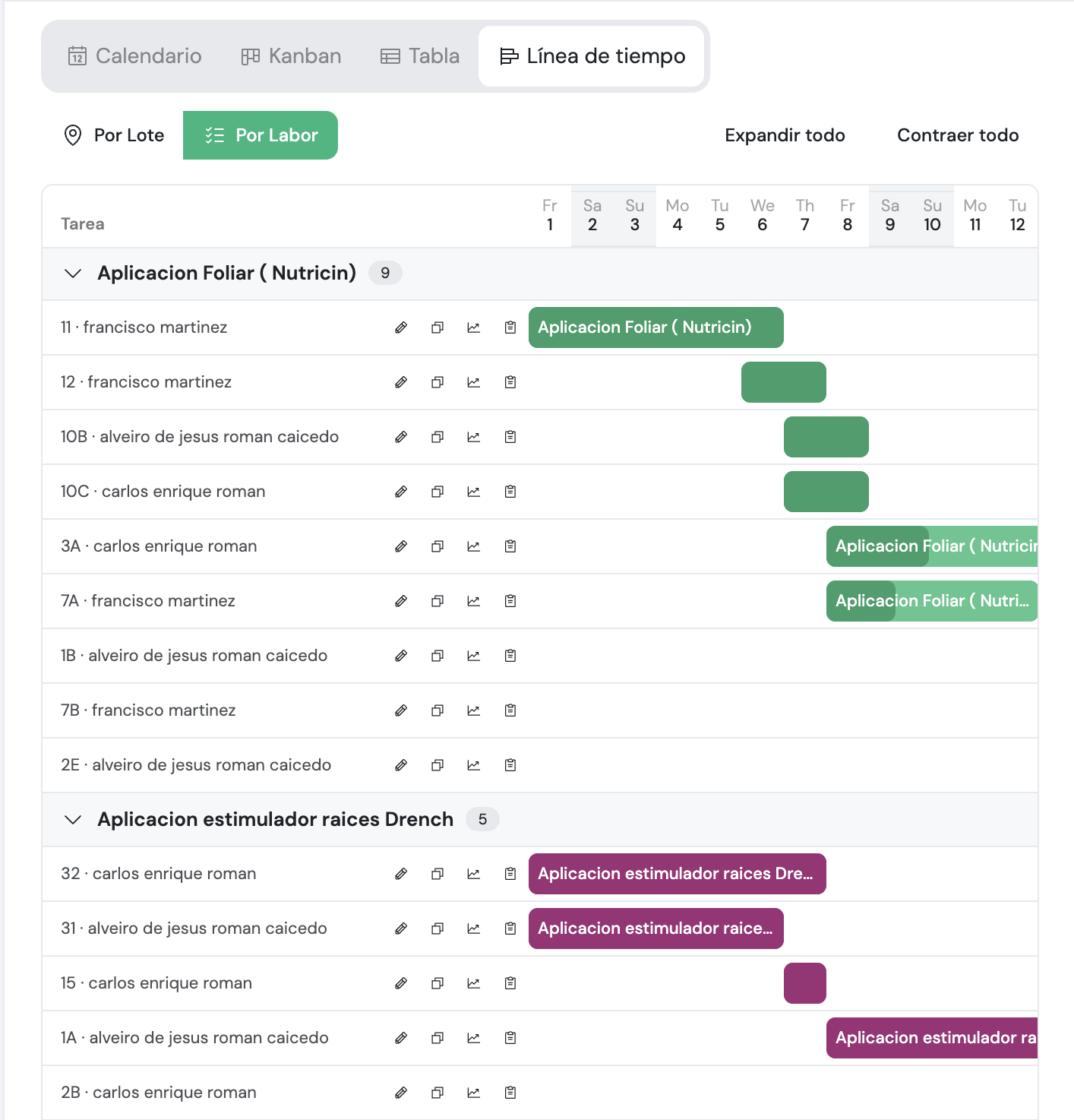Open chart icon for 1B alveiro row
1074x1120 pixels.
[x=474, y=656]
